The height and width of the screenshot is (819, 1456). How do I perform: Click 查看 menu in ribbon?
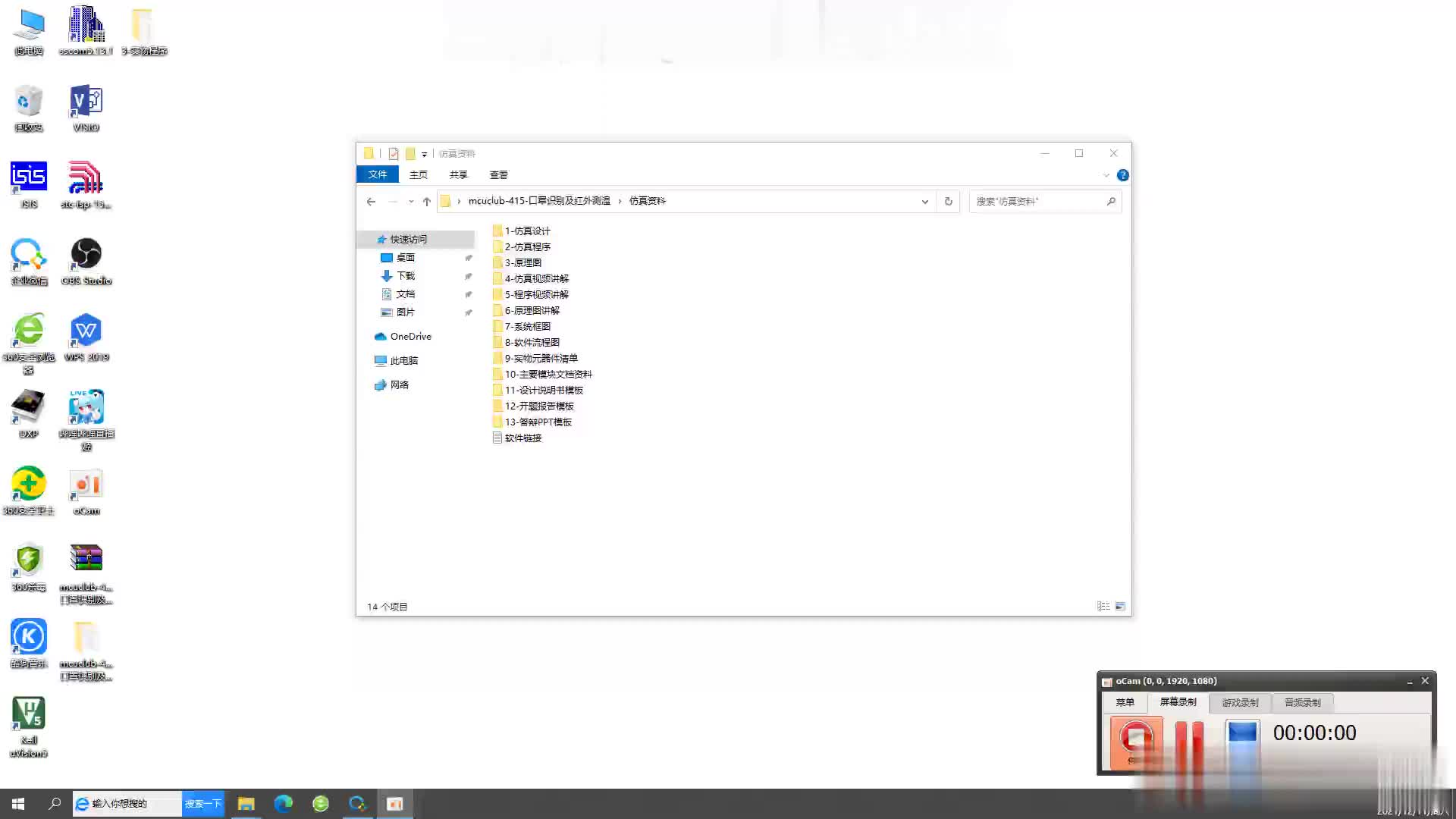pyautogui.click(x=498, y=175)
